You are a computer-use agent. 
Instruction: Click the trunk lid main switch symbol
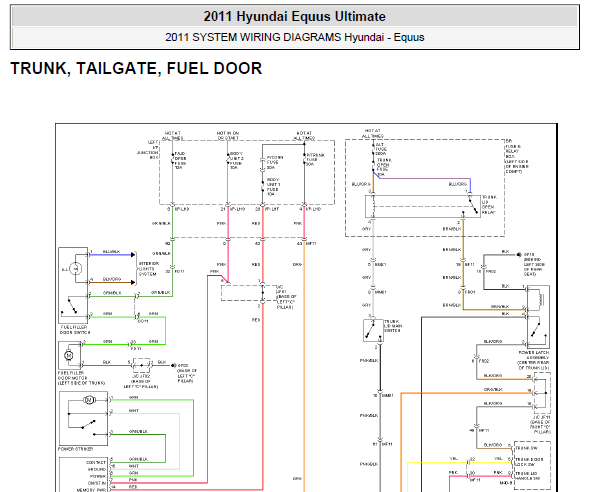[x=373, y=330]
